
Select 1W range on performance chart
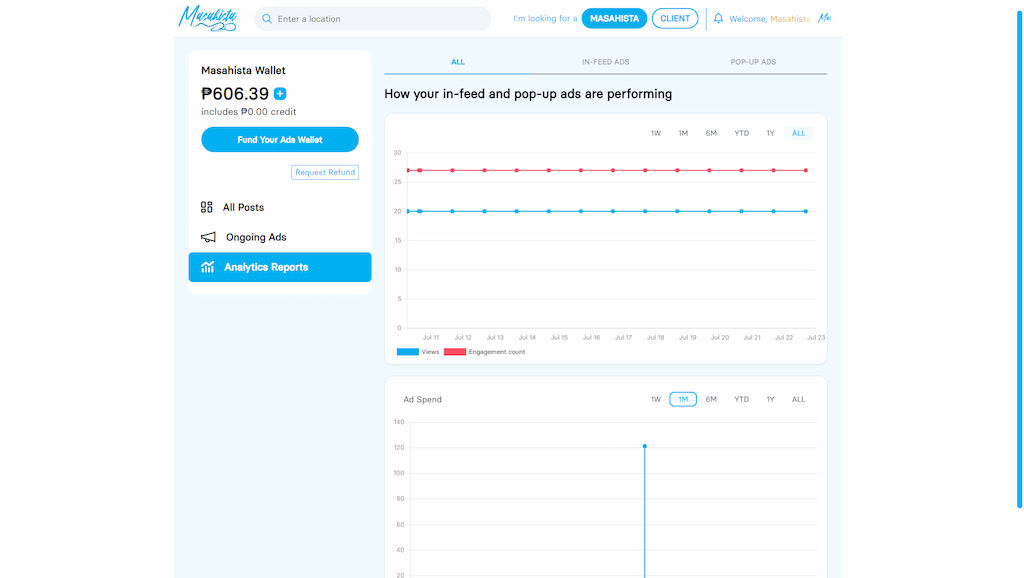(656, 133)
